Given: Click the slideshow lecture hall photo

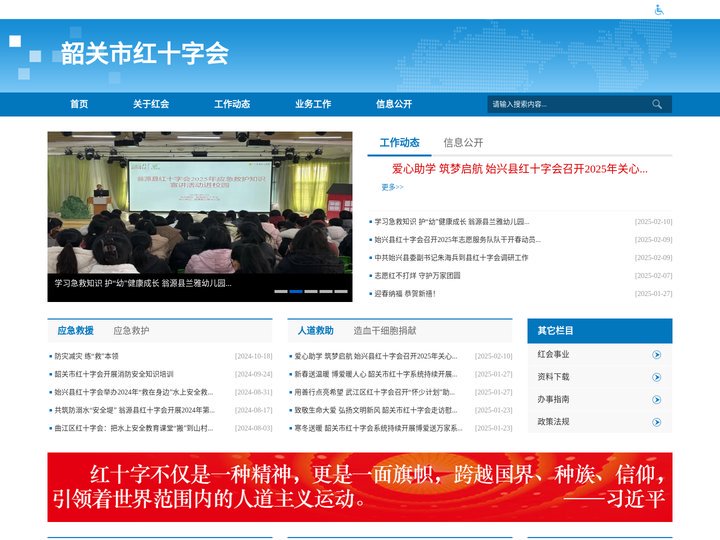Looking at the screenshot, I should tap(200, 203).
